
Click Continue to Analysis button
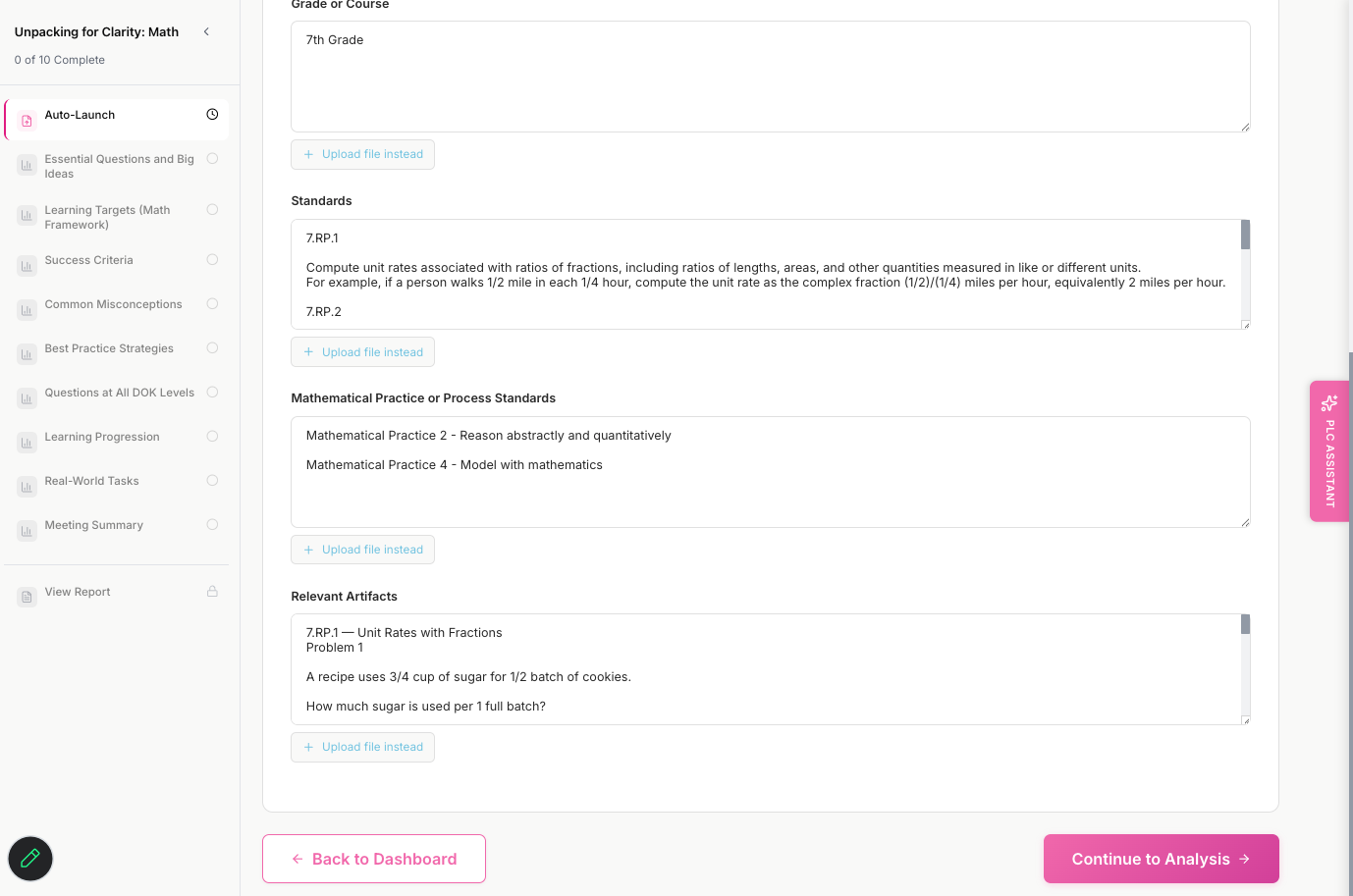coord(1161,859)
